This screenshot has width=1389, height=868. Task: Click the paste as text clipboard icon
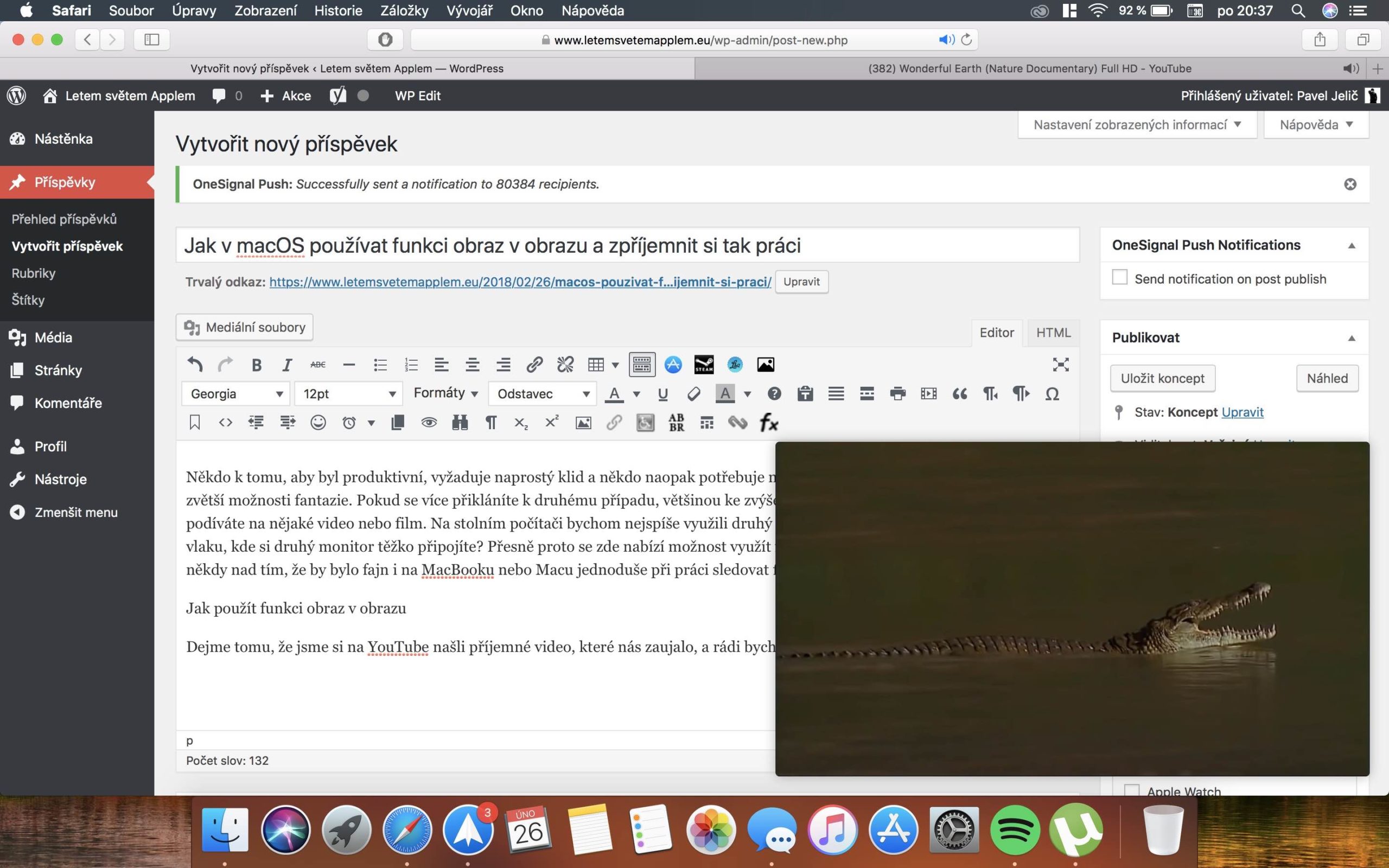point(805,394)
